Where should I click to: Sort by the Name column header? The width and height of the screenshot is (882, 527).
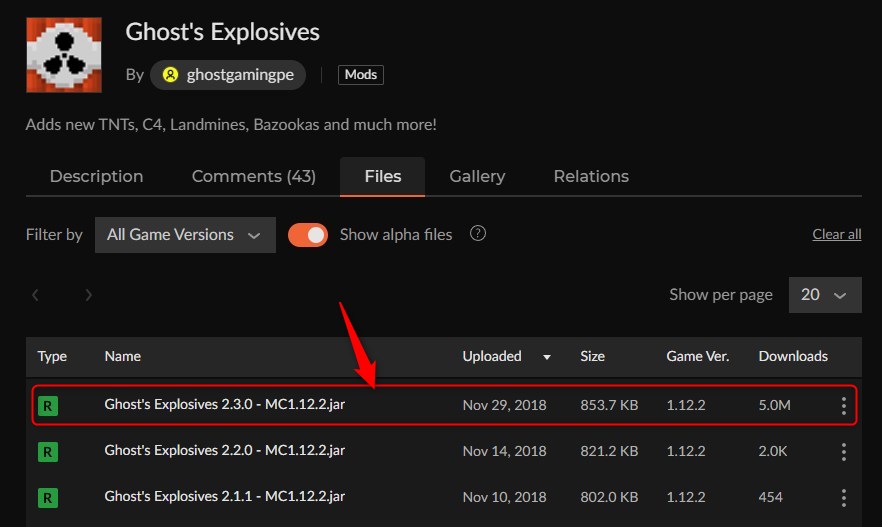pos(123,356)
